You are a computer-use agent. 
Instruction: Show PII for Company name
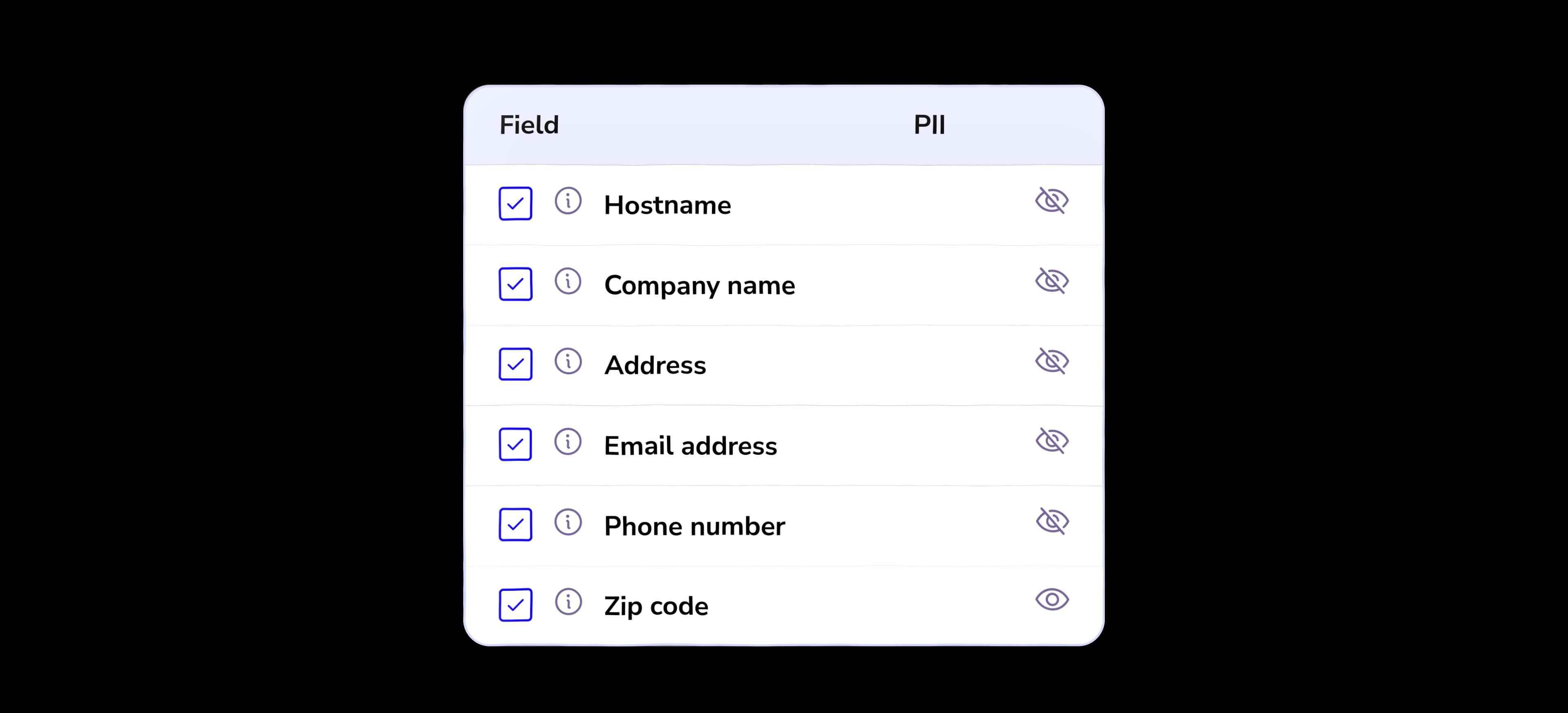click(x=1053, y=281)
